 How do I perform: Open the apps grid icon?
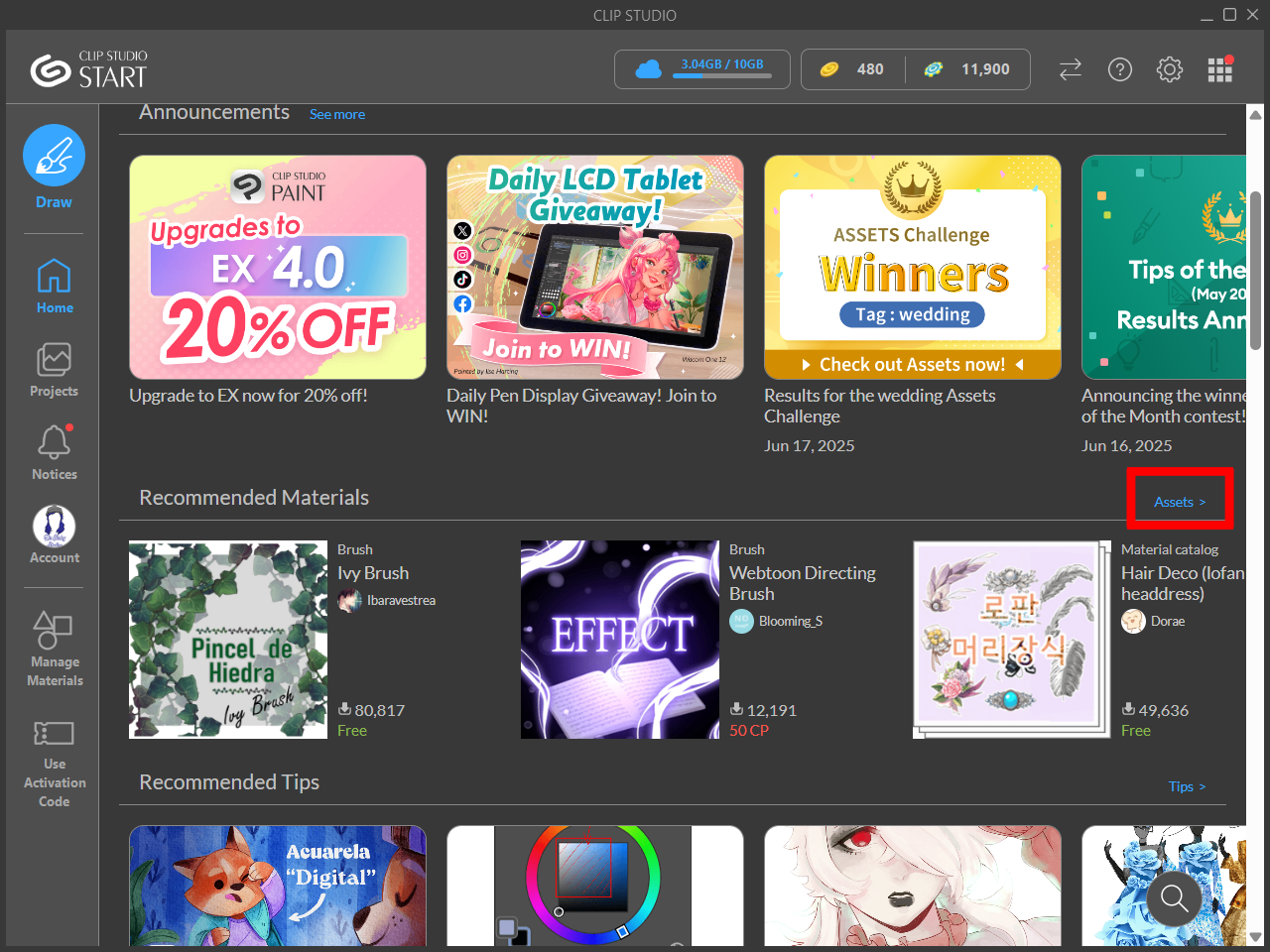click(x=1219, y=69)
